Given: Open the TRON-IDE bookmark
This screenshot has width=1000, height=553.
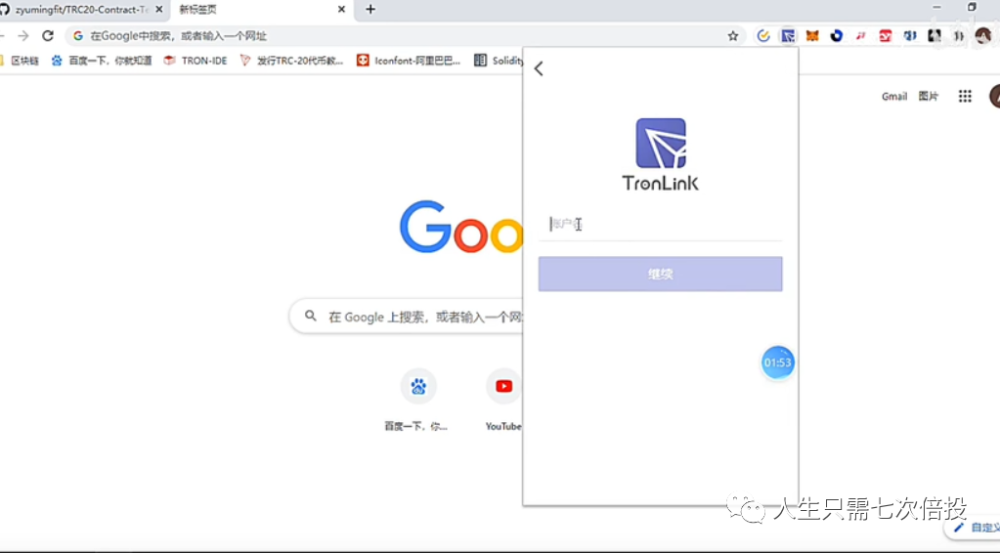Looking at the screenshot, I should point(196,61).
